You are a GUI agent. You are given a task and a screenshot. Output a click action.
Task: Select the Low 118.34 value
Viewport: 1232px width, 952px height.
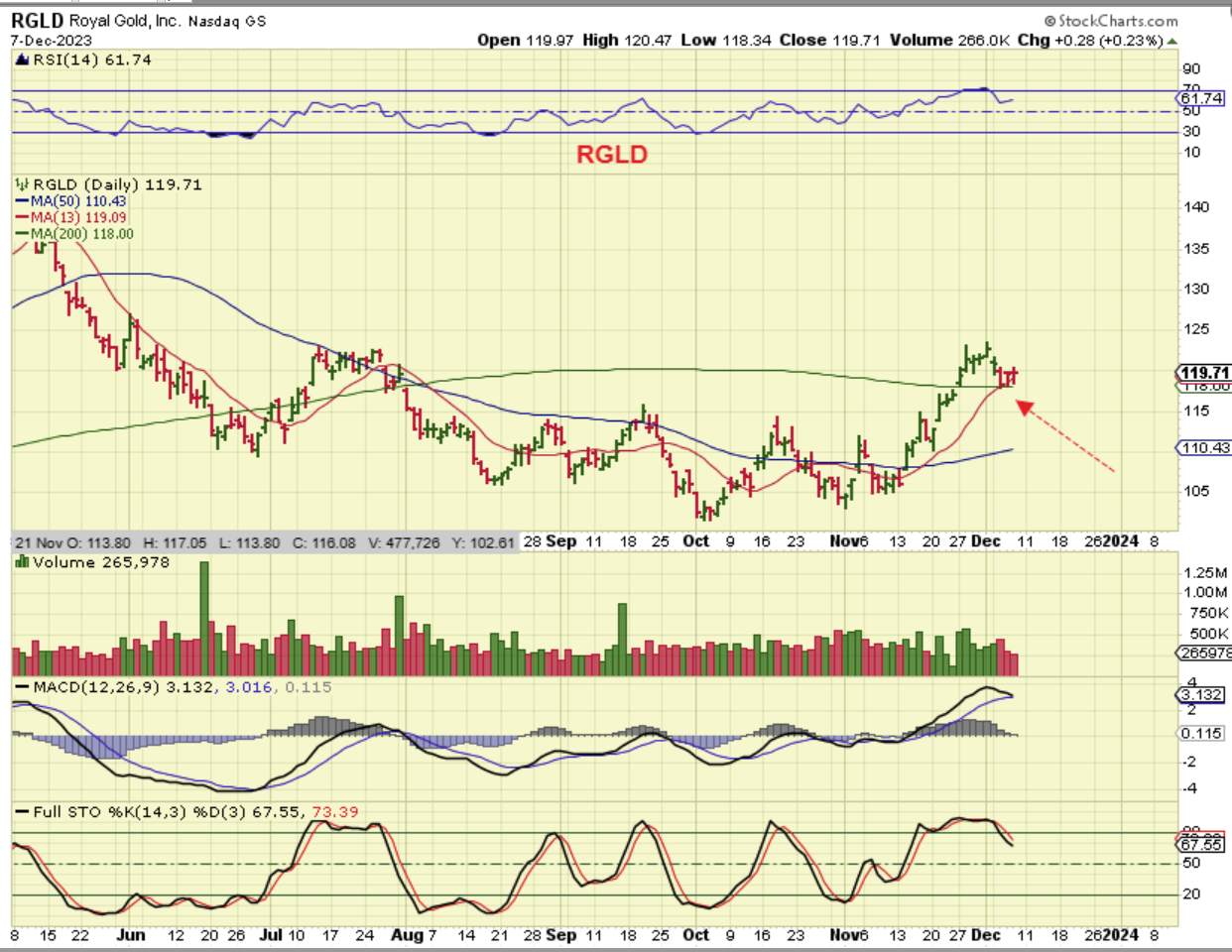click(x=725, y=41)
